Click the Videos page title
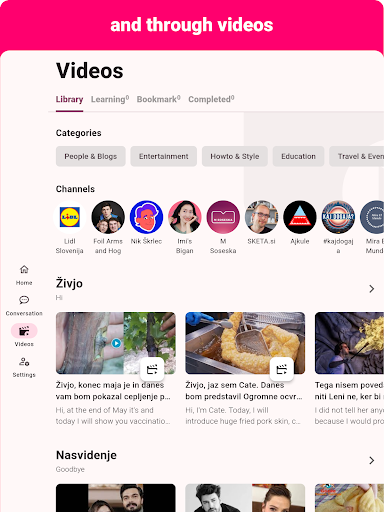Screen dimensions: 384x512 [90, 71]
